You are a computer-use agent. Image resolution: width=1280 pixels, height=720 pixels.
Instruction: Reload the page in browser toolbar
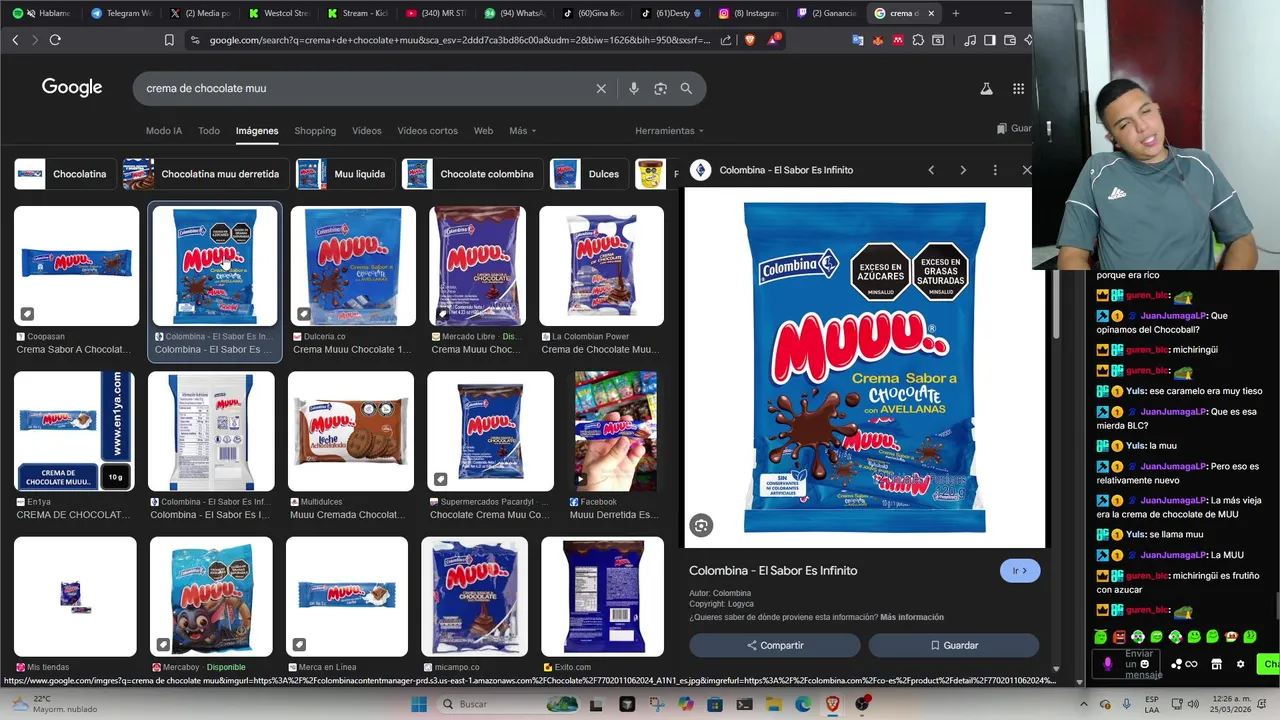[x=55, y=40]
